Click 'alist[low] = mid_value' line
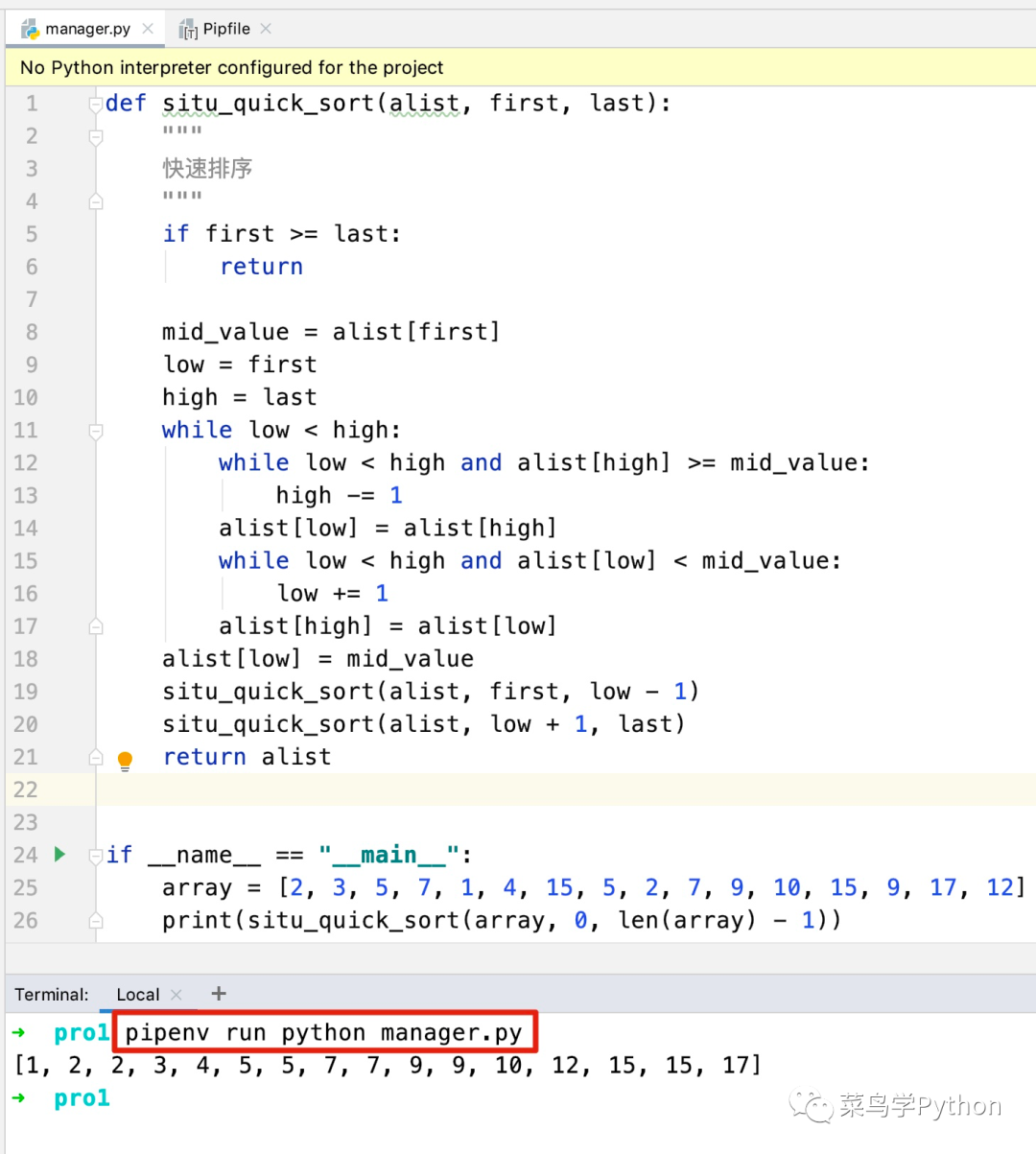The image size is (1036, 1154). (x=318, y=659)
